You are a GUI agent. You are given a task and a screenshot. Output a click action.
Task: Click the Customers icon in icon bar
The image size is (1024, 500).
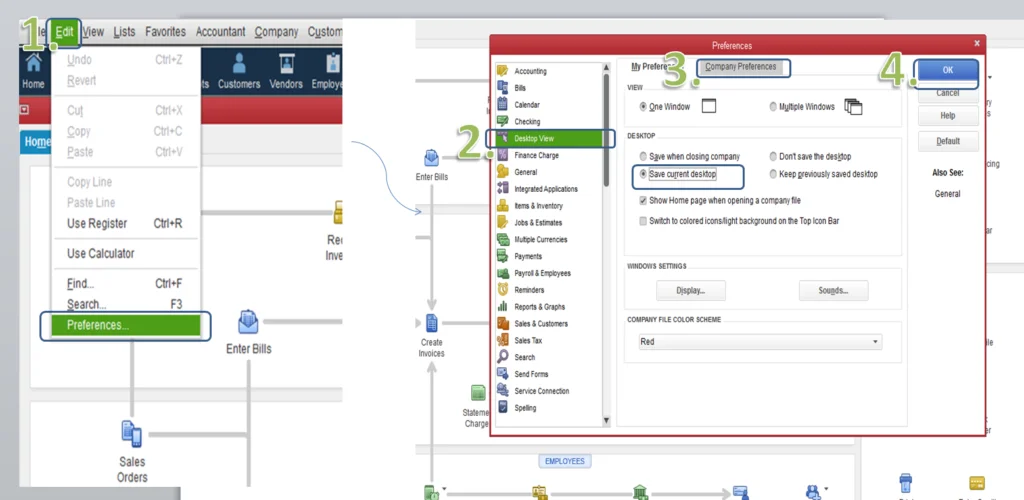tap(239, 71)
